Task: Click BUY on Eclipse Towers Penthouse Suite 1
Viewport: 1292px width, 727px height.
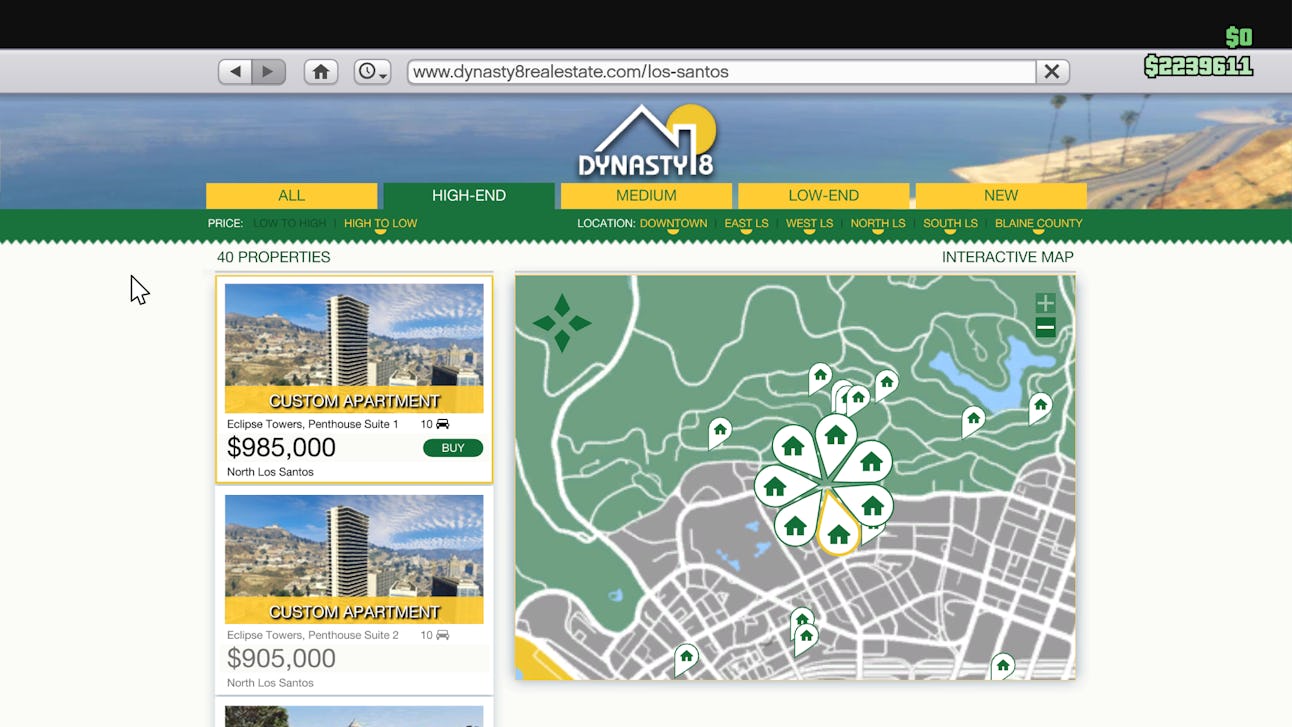Action: [452, 447]
